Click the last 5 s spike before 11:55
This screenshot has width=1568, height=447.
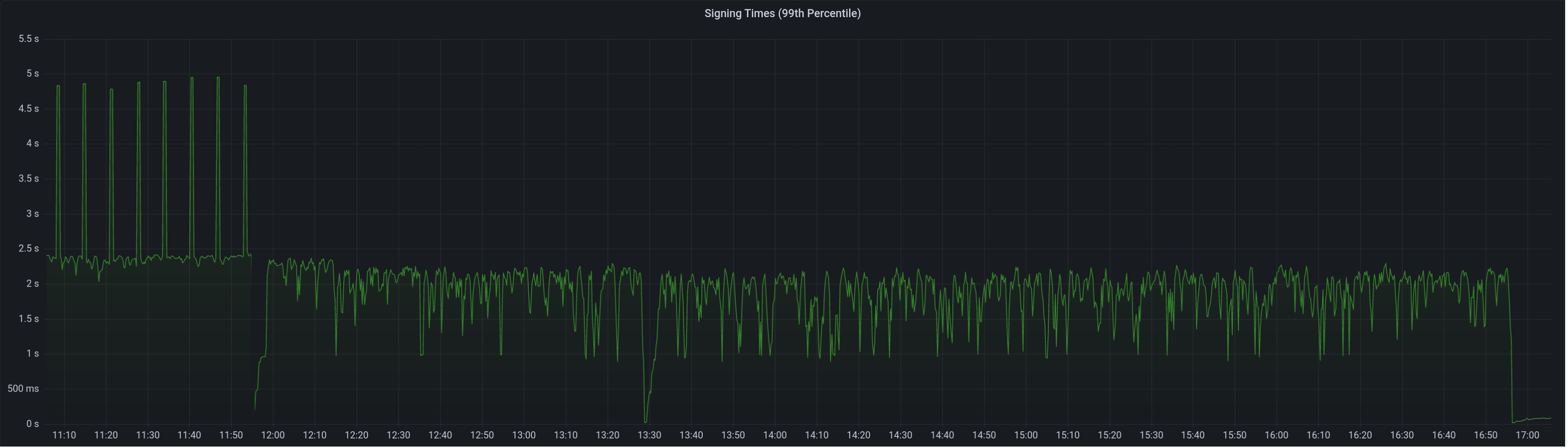coord(246,86)
